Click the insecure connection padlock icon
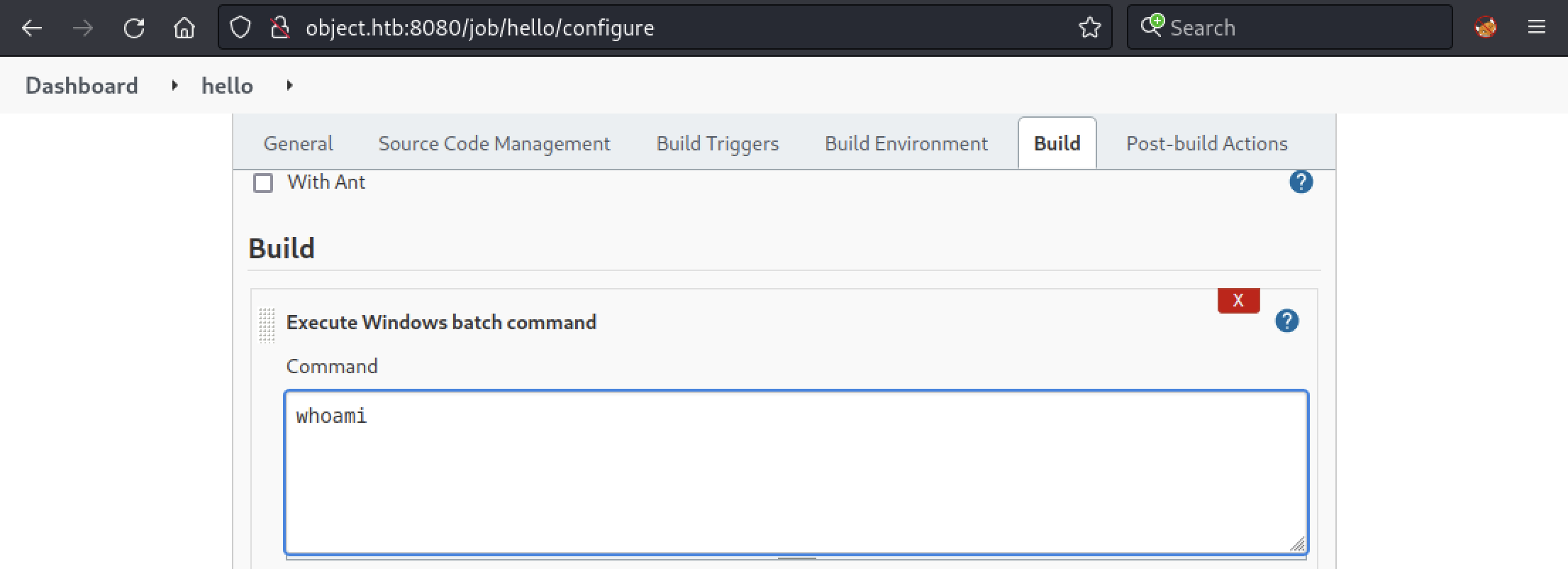Image resolution: width=1568 pixels, height=569 pixels. tap(280, 28)
